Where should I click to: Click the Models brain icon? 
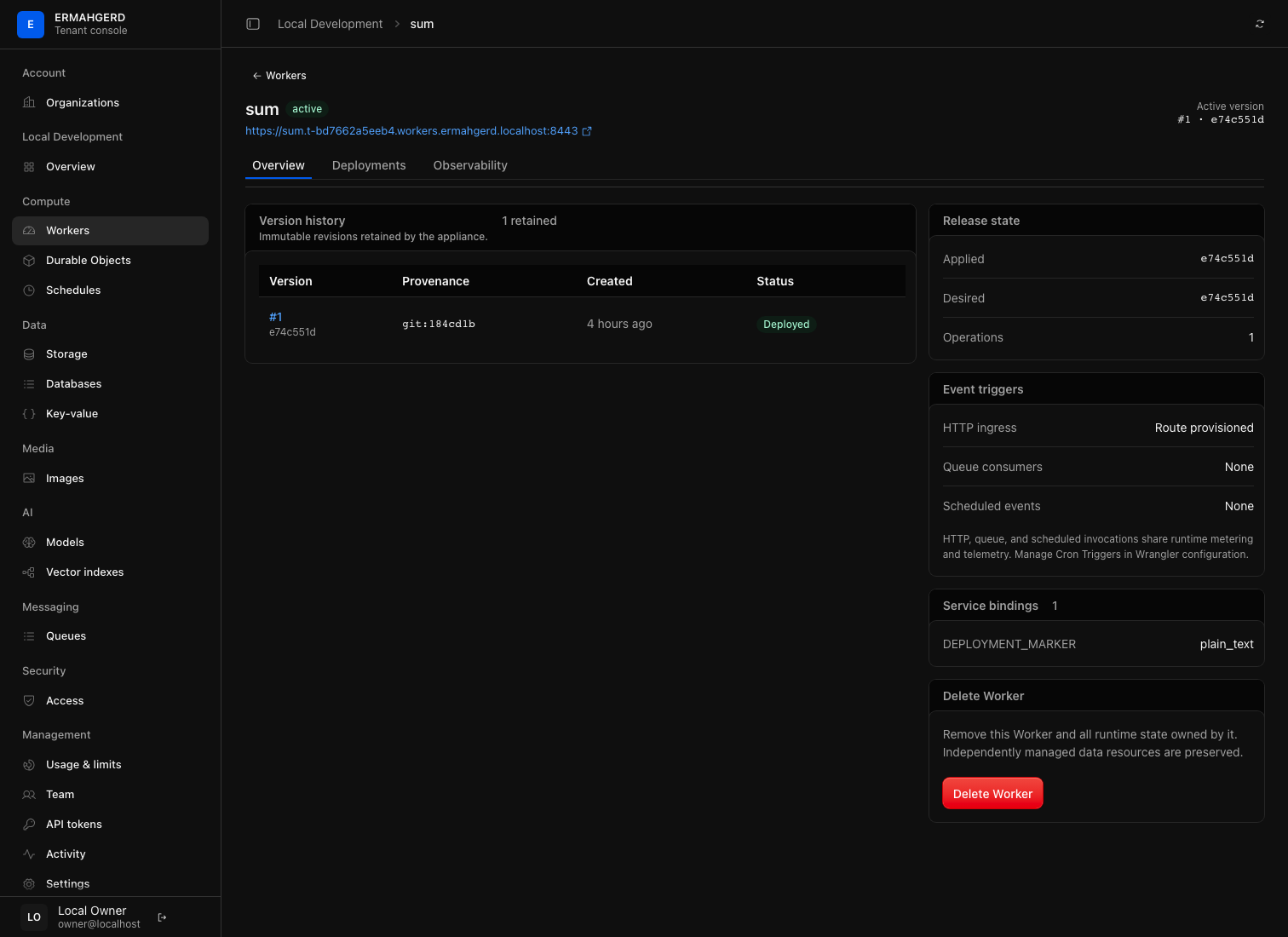point(29,543)
